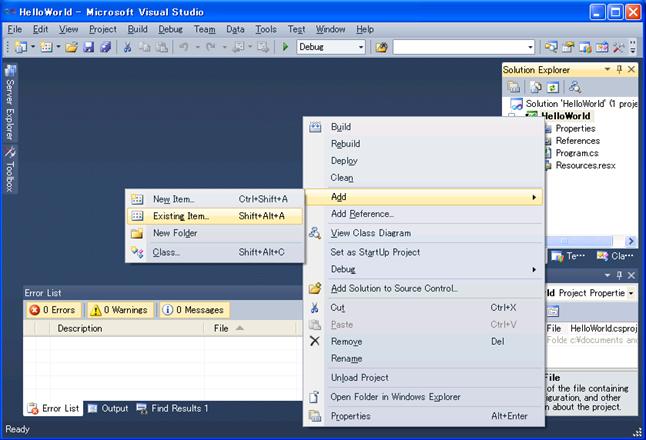Choose Class from Add submenu
Viewport: 646px width, 440px height.
(215, 252)
